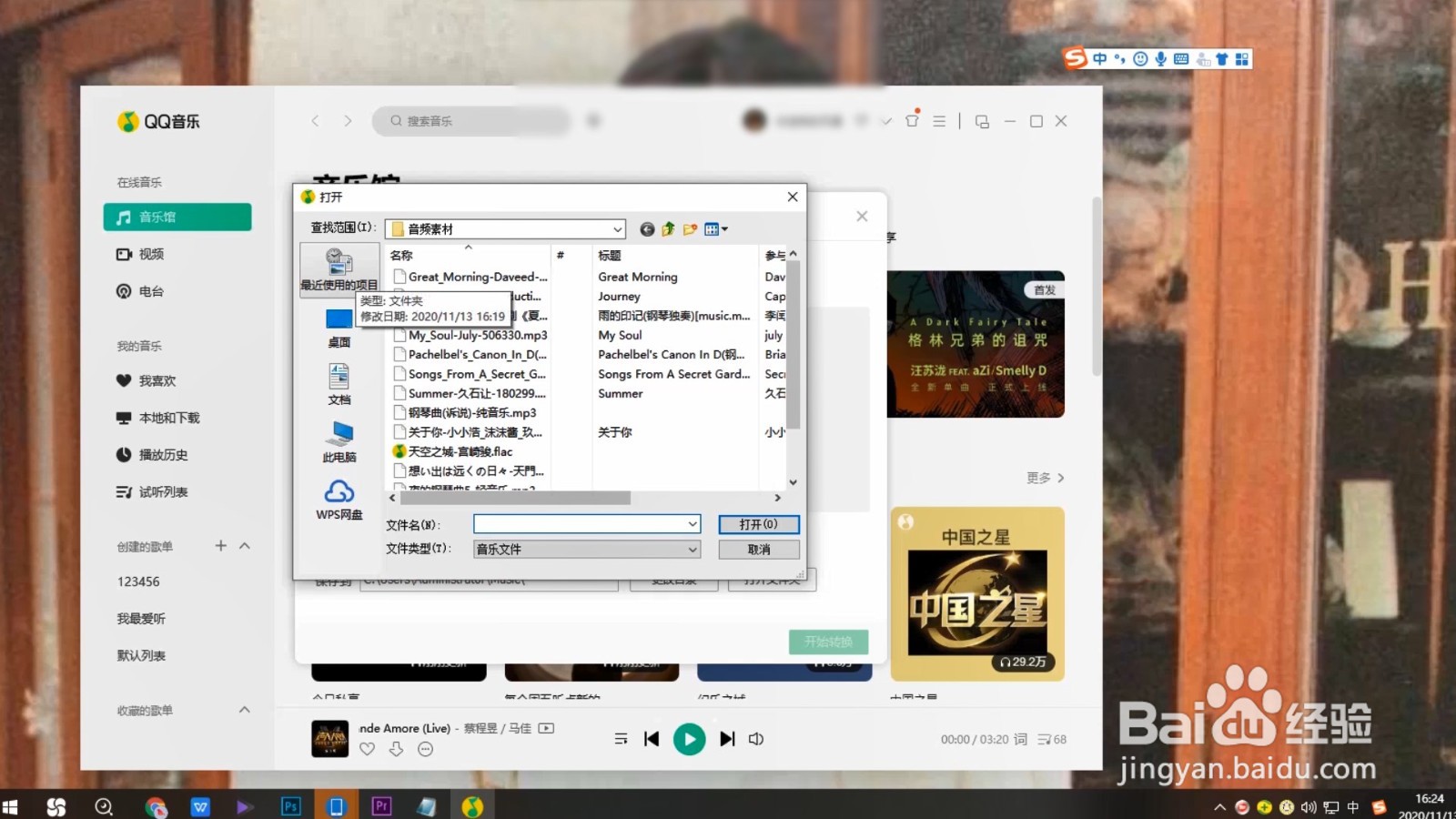Open more options for current song
This screenshot has width=1456, height=819.
pos(425,749)
